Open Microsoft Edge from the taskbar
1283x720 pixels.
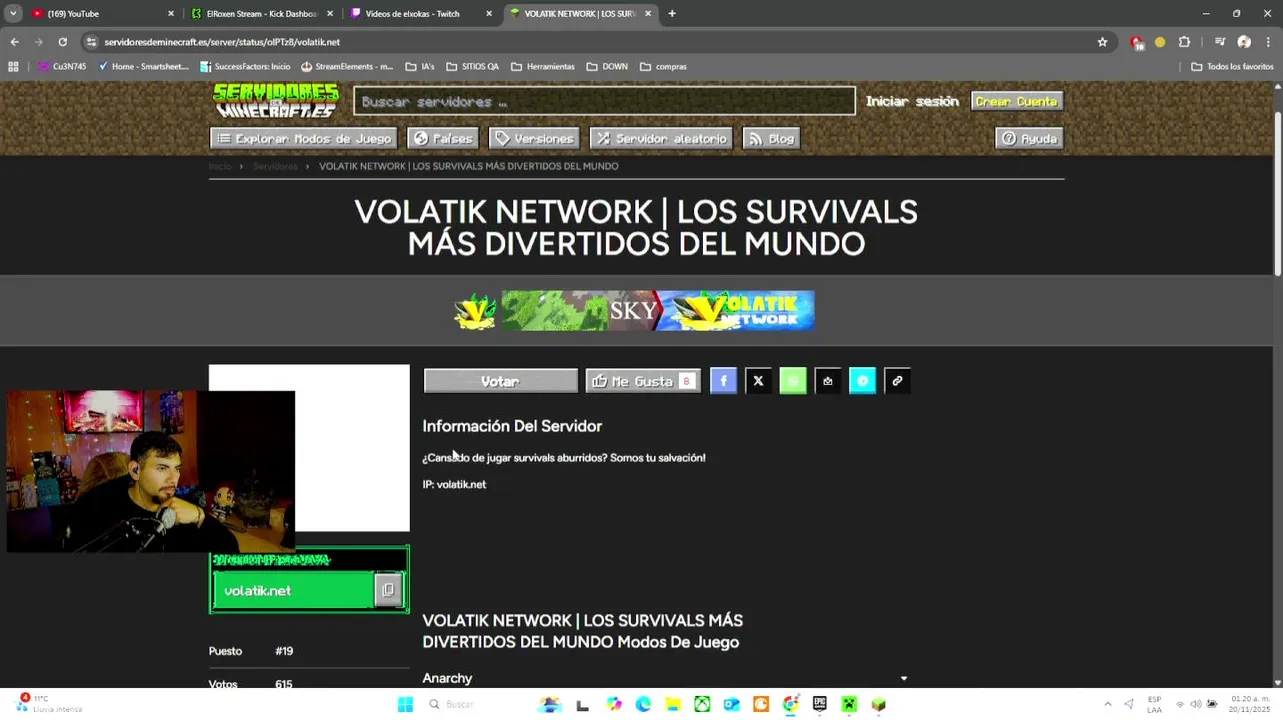(643, 704)
